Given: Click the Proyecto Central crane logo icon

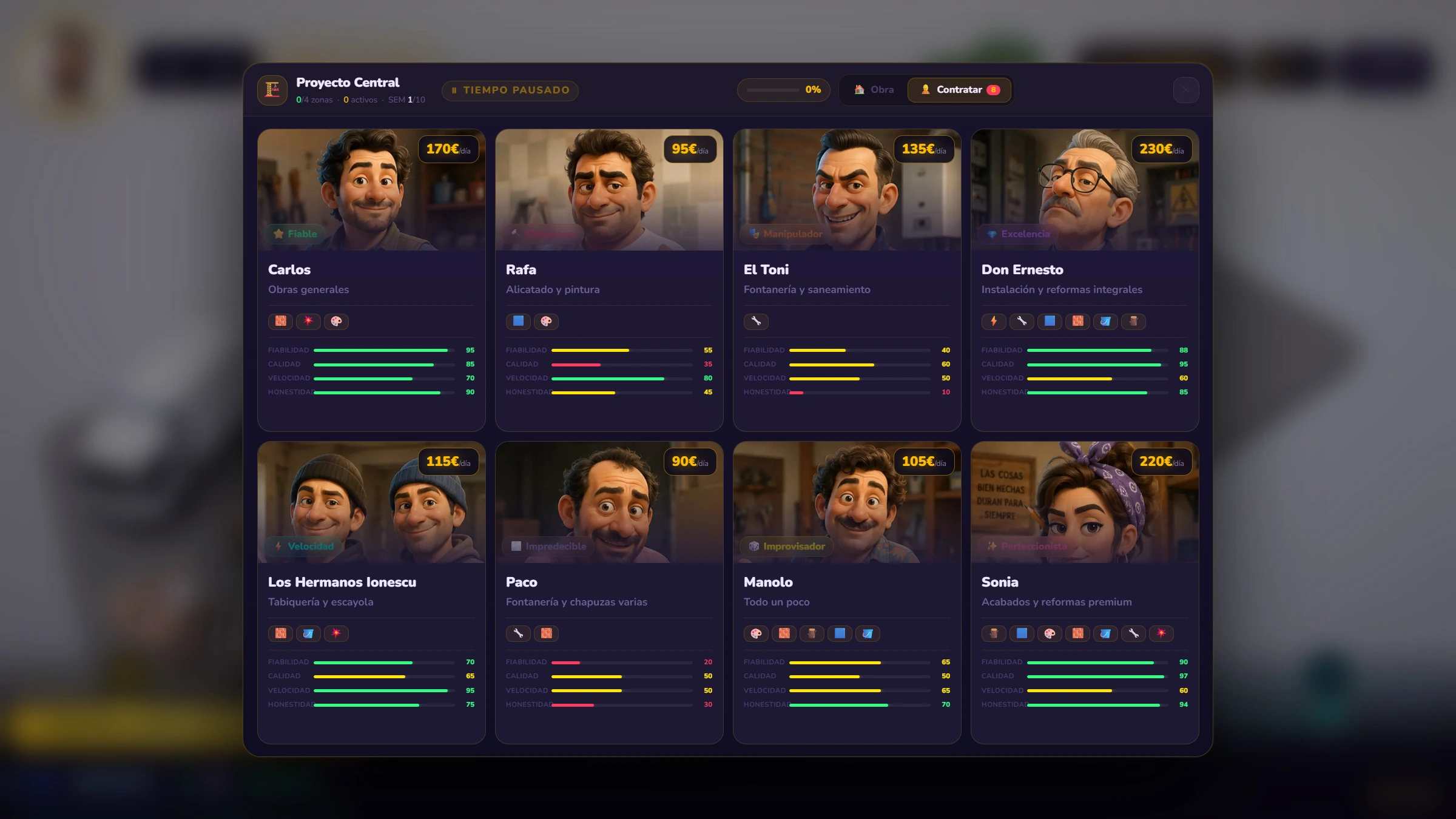Looking at the screenshot, I should click(x=272, y=90).
